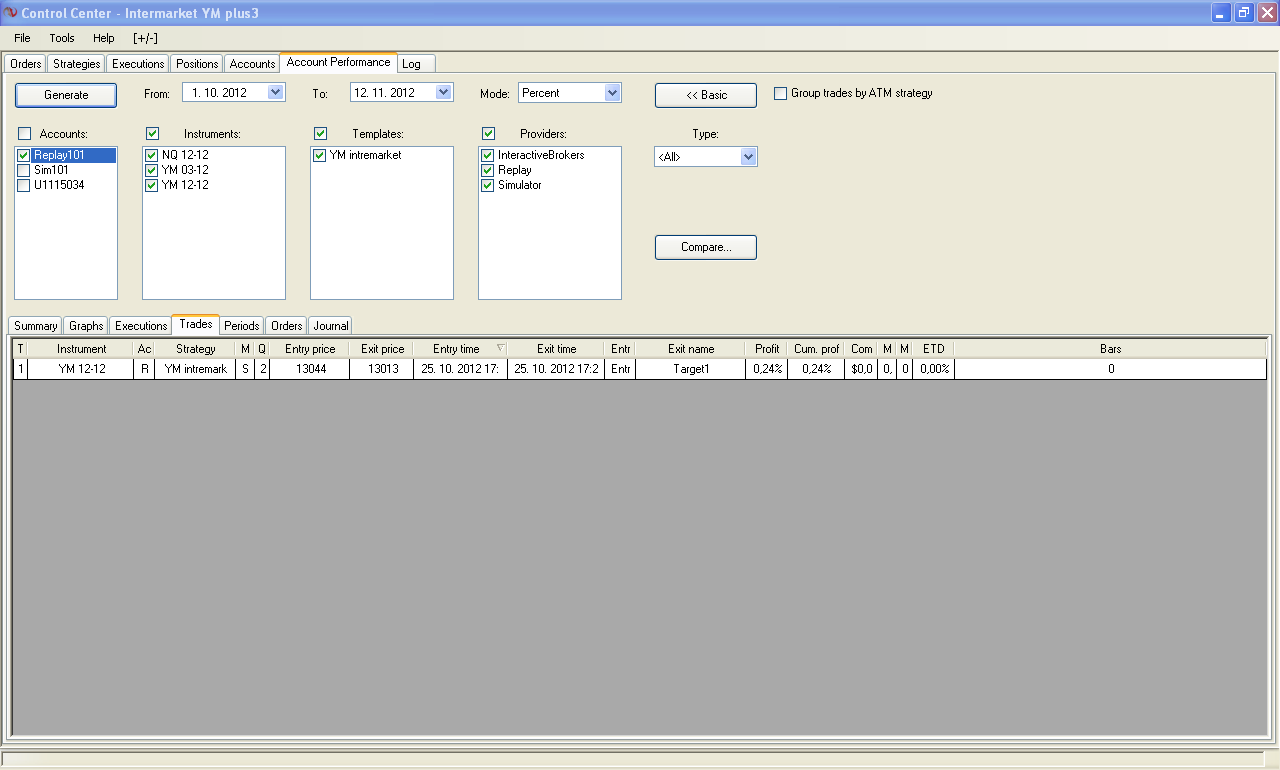Uncheck the all-Instruments header checkbox
Viewport: 1280px width, 770px height.
click(x=153, y=133)
